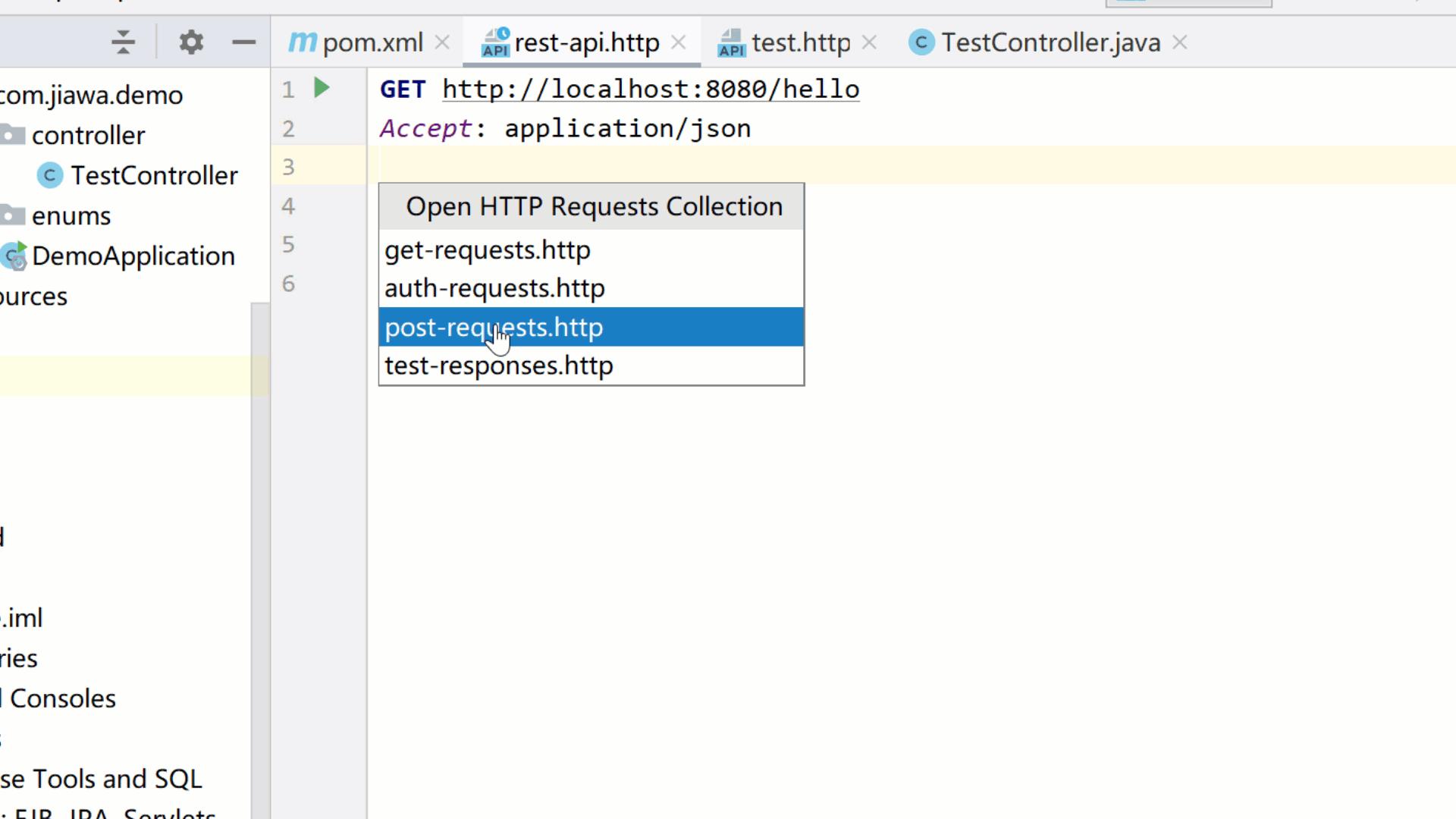Click the DemoApplication Spring Boot icon

14,256
